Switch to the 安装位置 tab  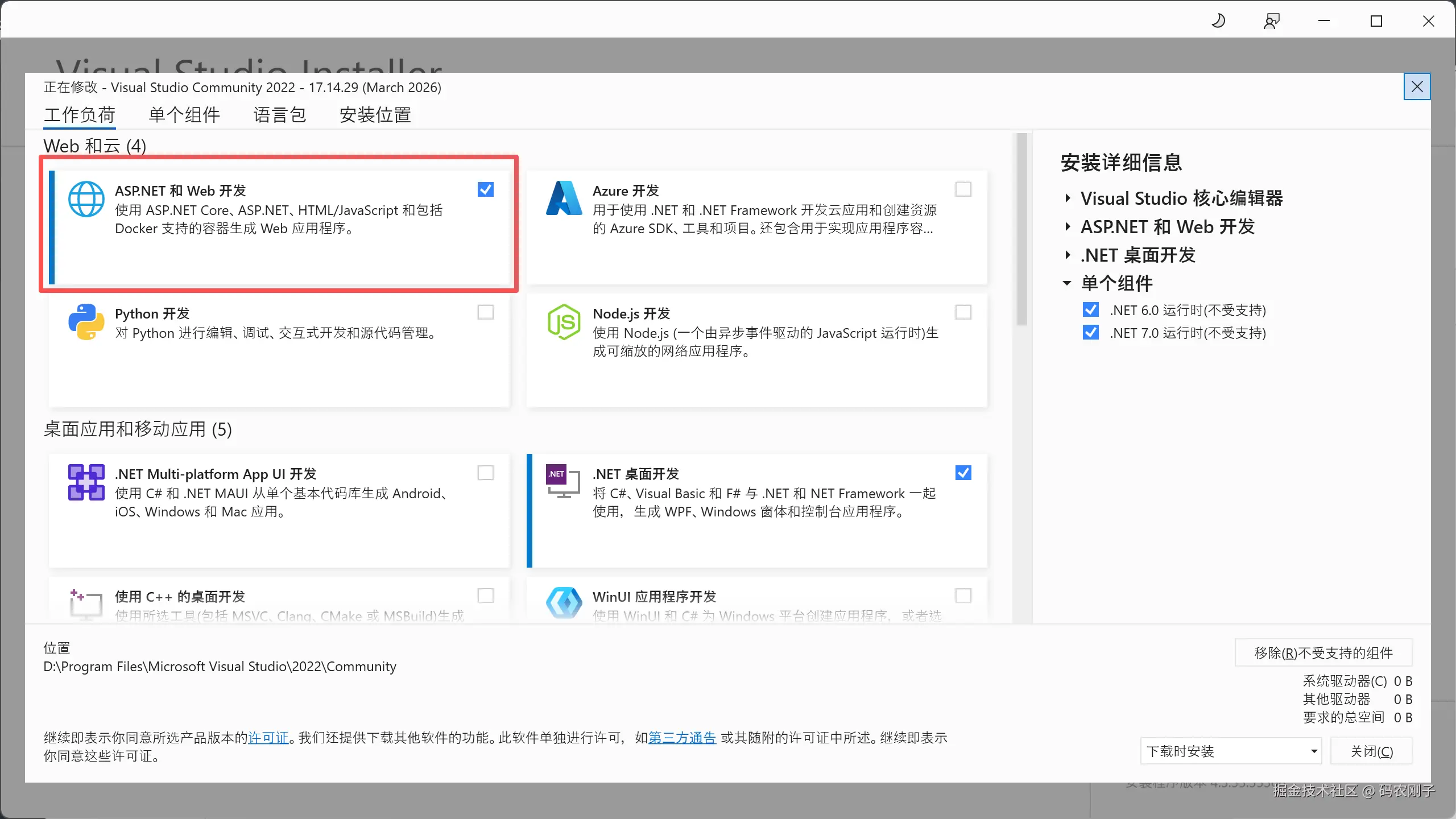(375, 115)
